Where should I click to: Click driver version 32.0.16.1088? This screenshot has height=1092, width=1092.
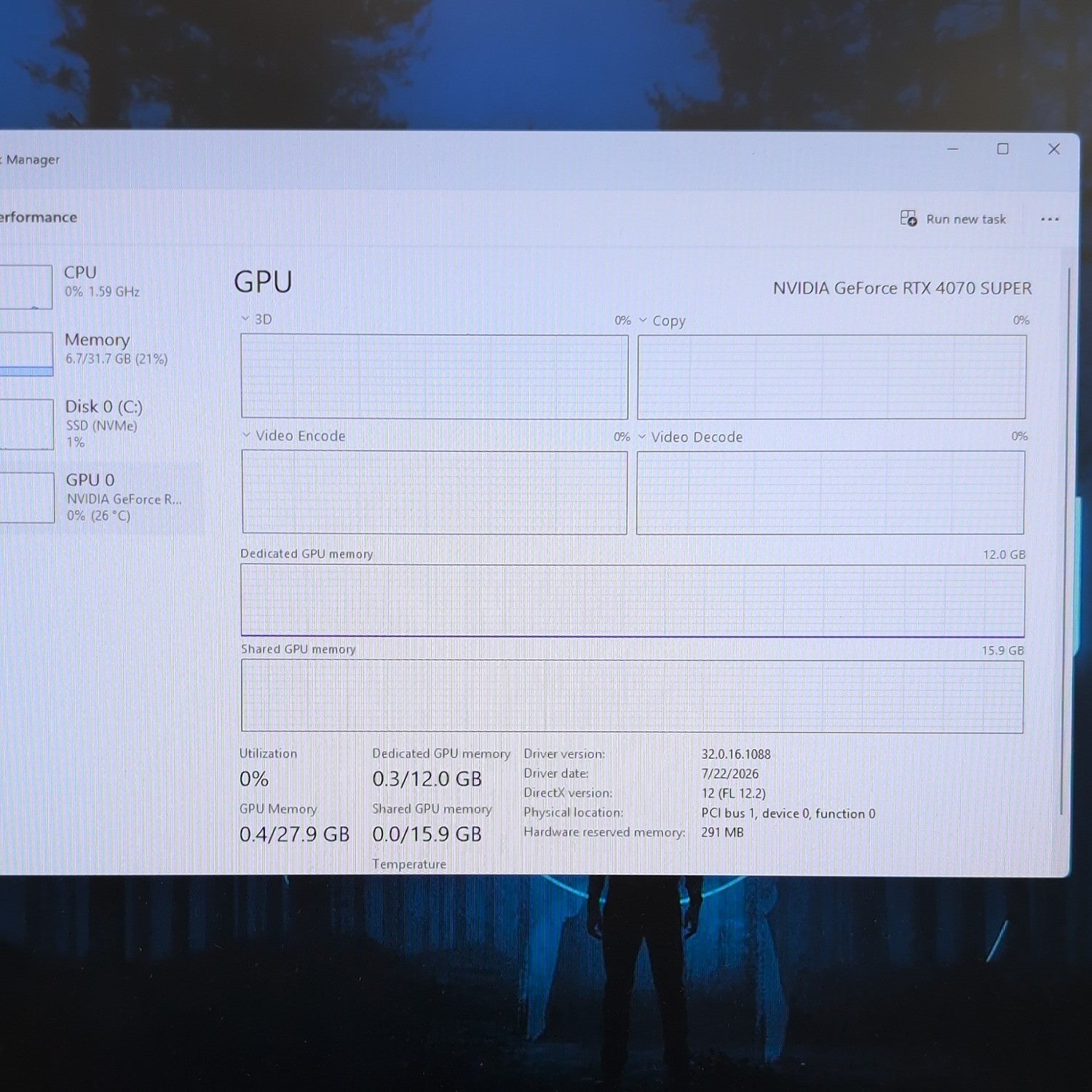736,754
